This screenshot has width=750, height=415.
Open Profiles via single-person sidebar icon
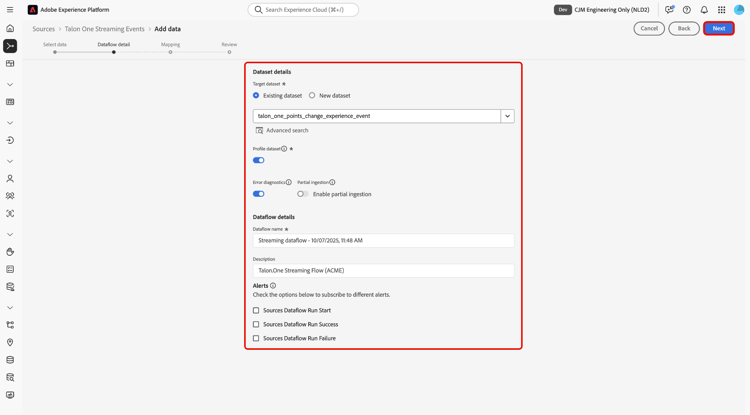point(10,178)
